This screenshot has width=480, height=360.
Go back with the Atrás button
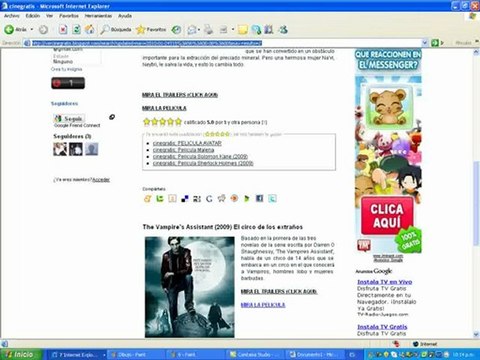pyautogui.click(x=15, y=30)
